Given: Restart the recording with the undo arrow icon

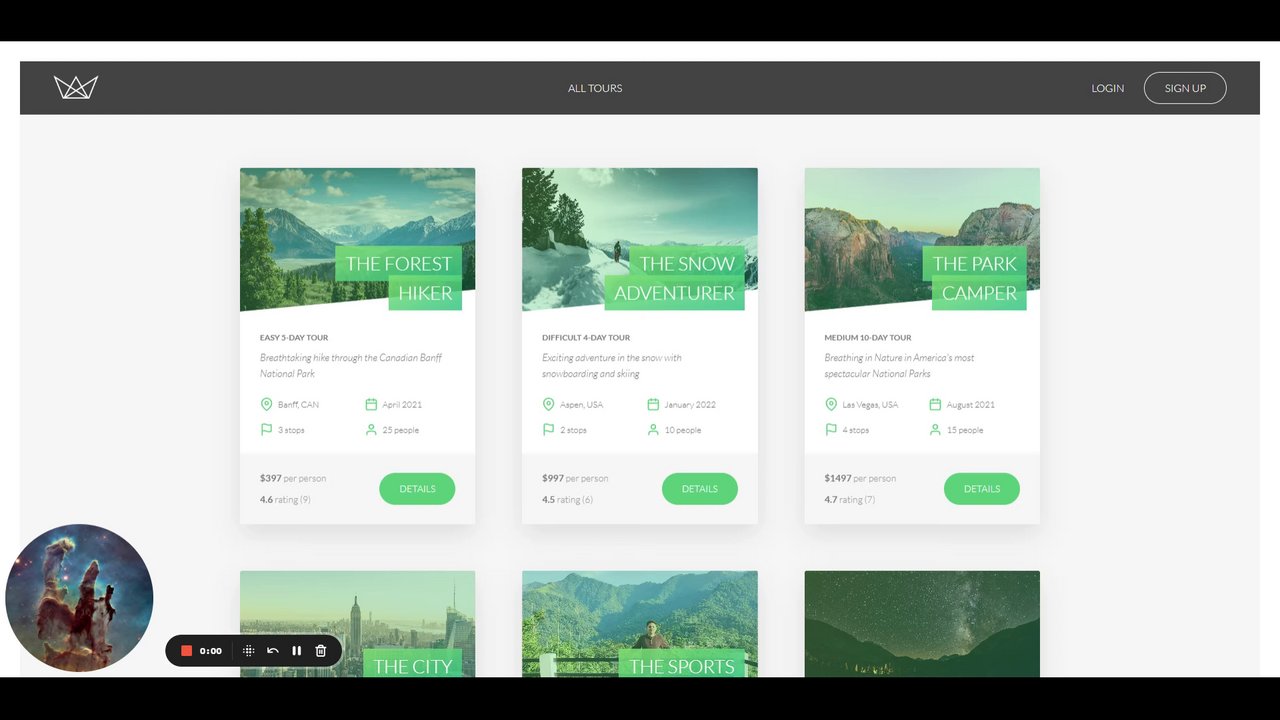Looking at the screenshot, I should (x=272, y=650).
